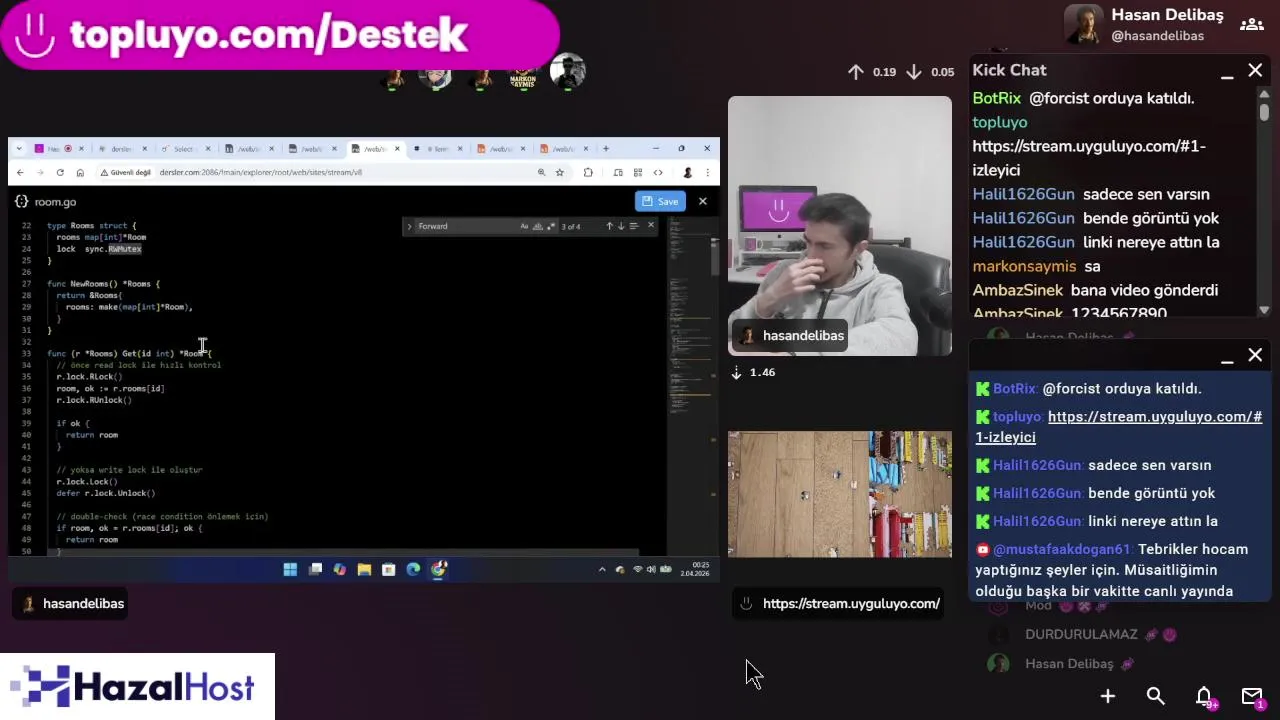
Task: Toggle replace mode in the find widget
Action: (409, 226)
